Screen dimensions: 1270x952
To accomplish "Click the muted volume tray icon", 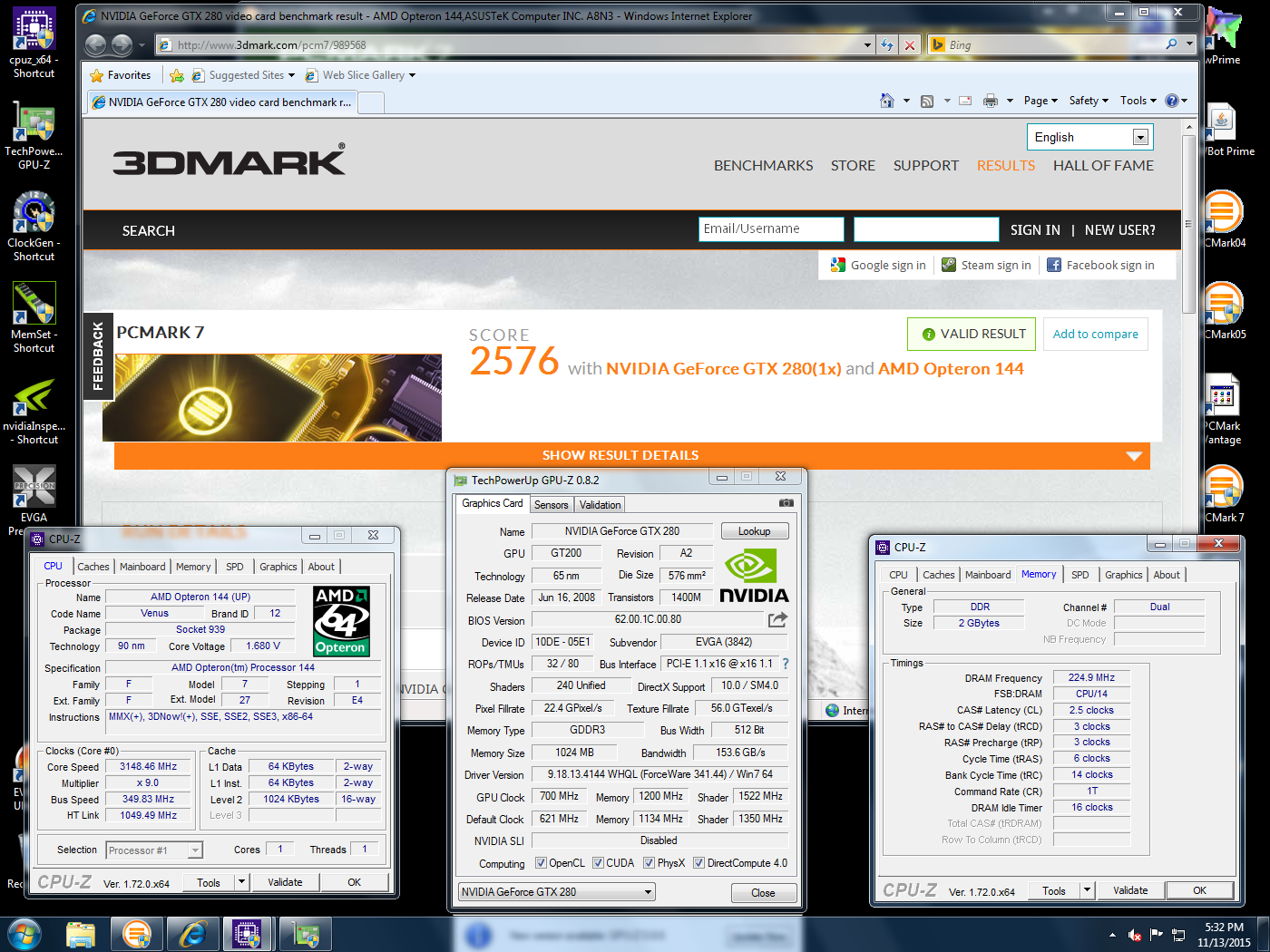I will (x=1134, y=935).
